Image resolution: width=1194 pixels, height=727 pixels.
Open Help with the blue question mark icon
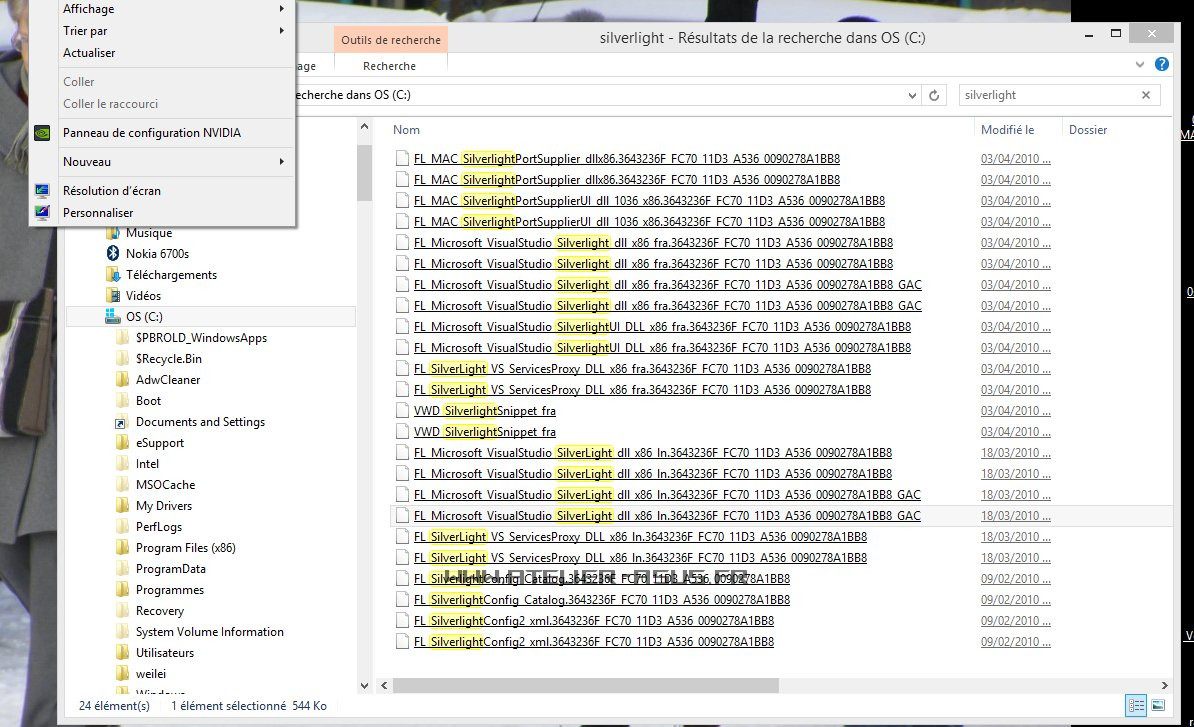[1163, 64]
